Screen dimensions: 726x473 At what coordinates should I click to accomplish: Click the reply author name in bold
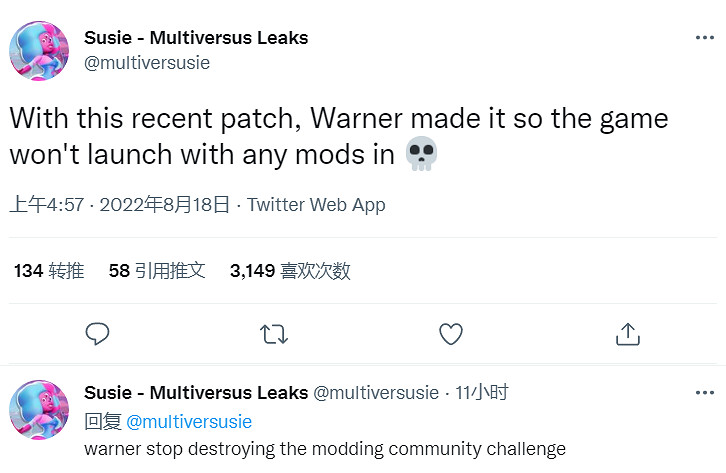click(196, 393)
